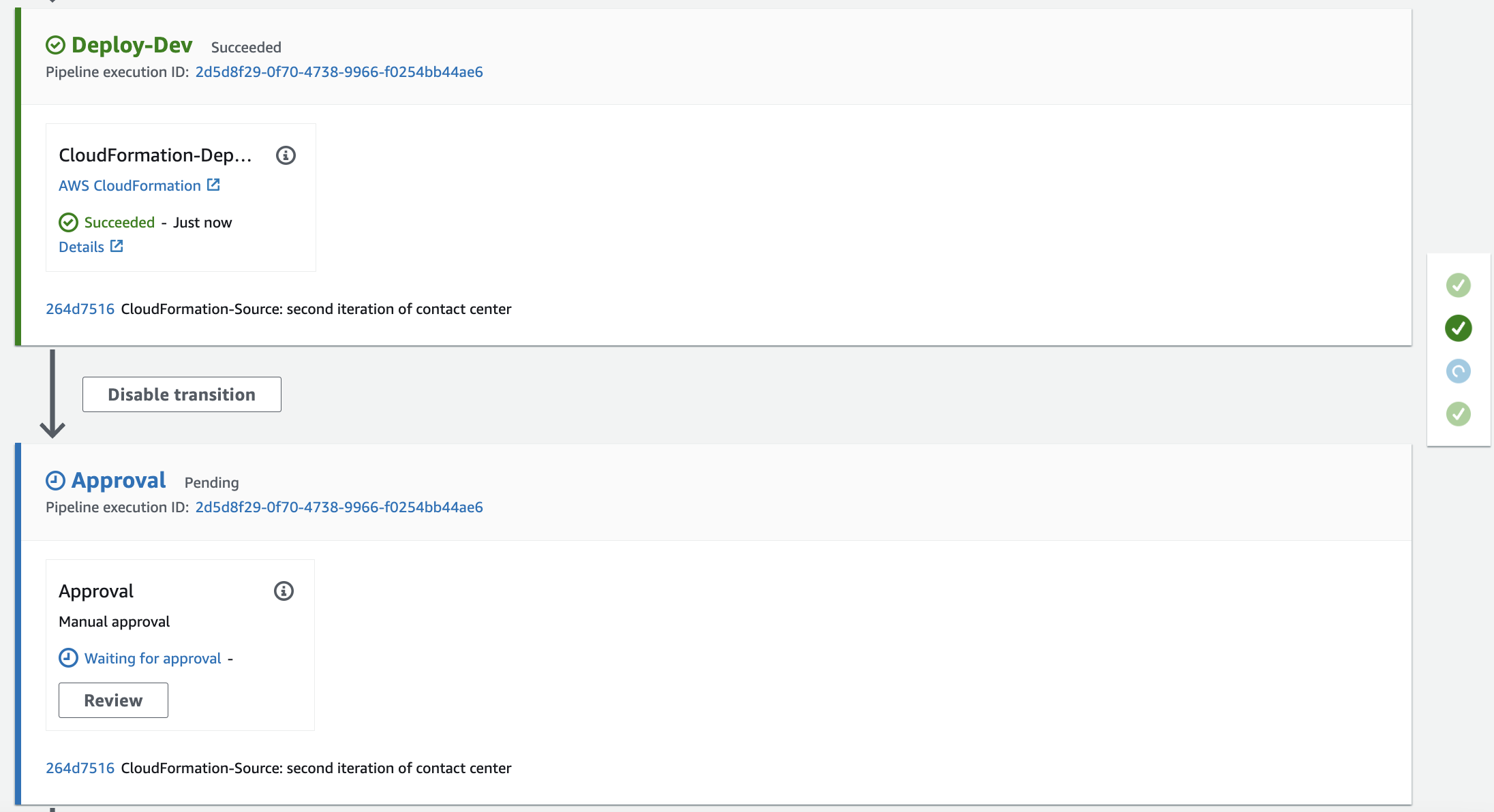Open Details link for CloudFormation action
This screenshot has width=1494, height=812.
click(x=81, y=247)
